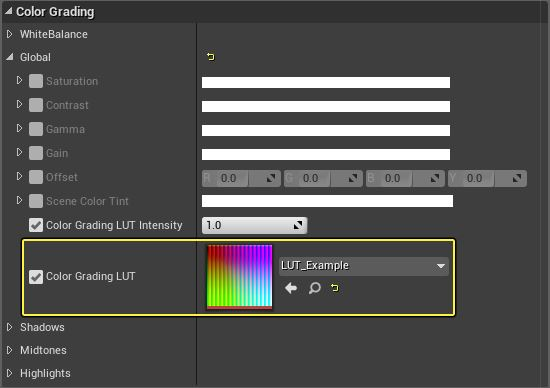
Task: Click the Color Grading section title
Action: (55, 12)
